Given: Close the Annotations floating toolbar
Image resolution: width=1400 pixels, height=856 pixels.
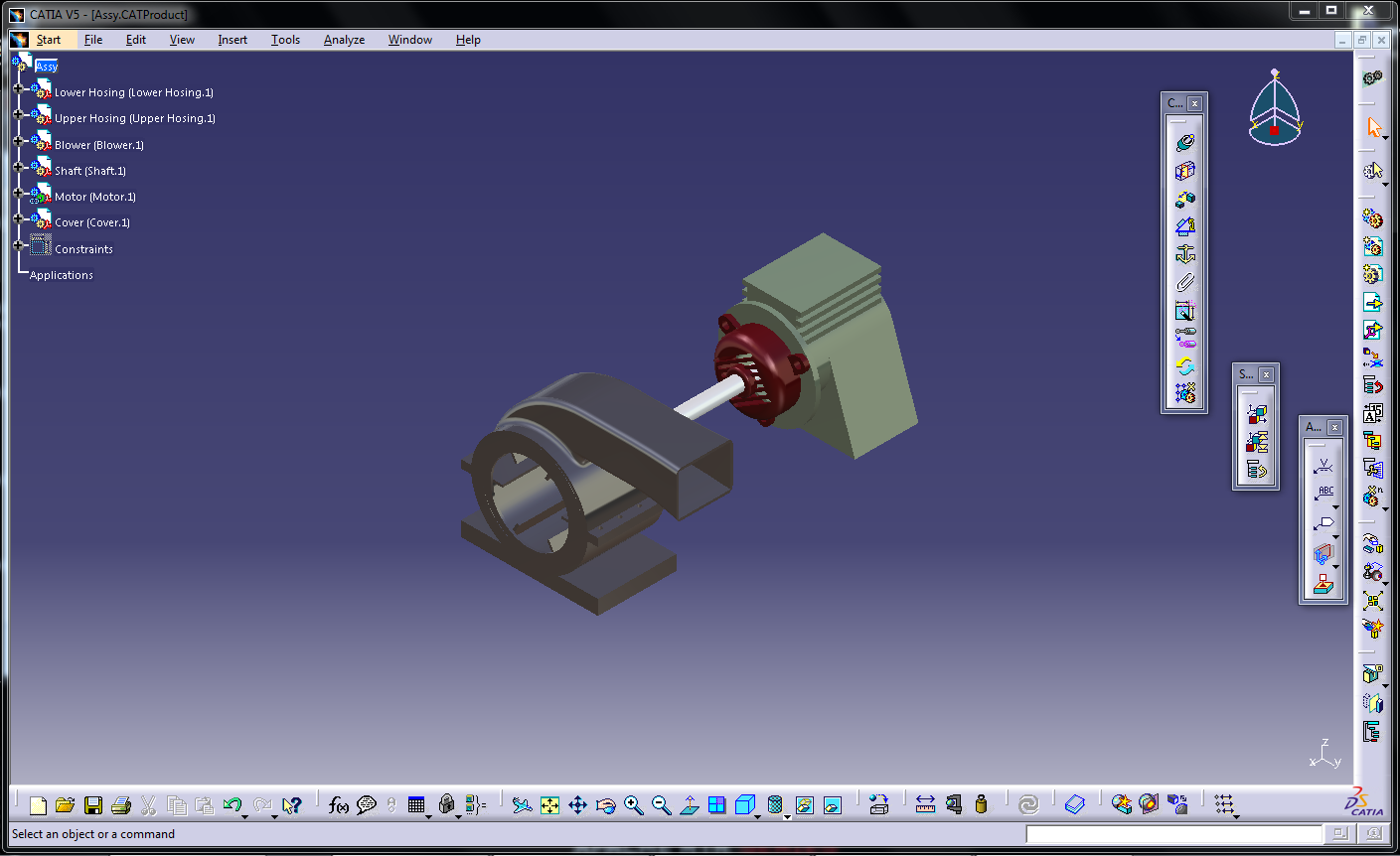Looking at the screenshot, I should point(1334,427).
